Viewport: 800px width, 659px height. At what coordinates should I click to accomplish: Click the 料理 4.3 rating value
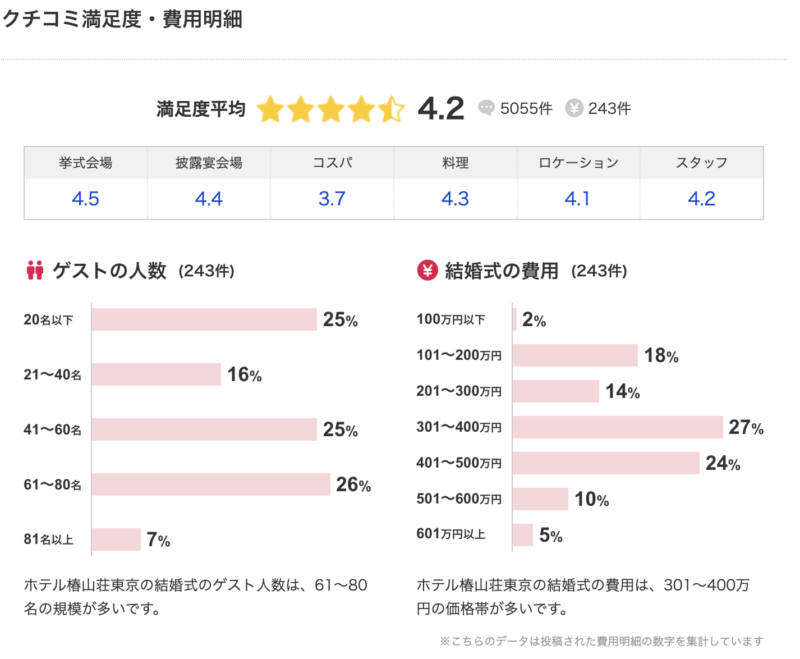pyautogui.click(x=455, y=198)
